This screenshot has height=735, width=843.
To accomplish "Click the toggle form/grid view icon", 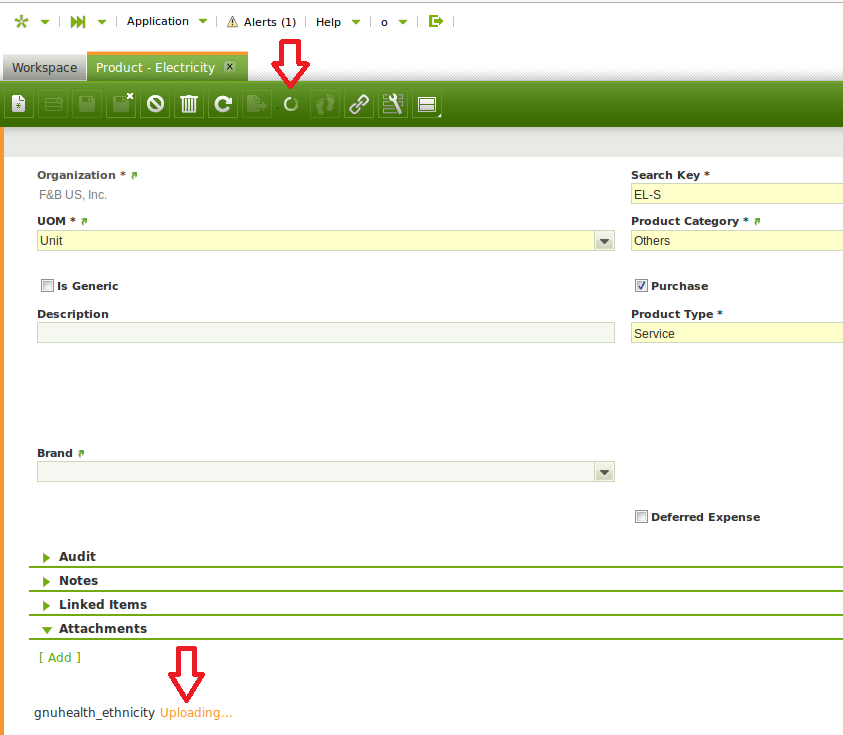I will click(x=426, y=104).
